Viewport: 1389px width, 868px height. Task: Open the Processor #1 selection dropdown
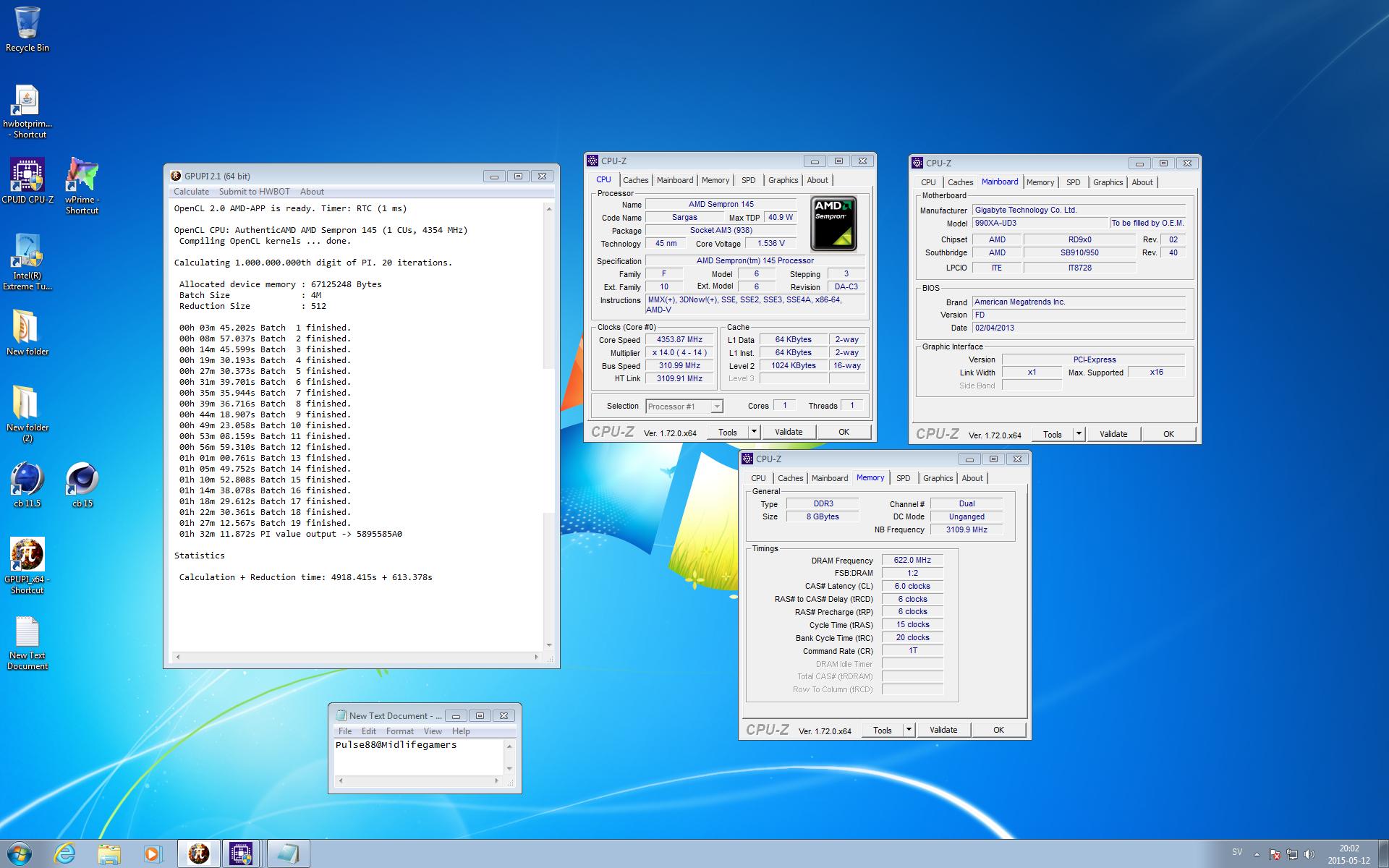coord(684,407)
